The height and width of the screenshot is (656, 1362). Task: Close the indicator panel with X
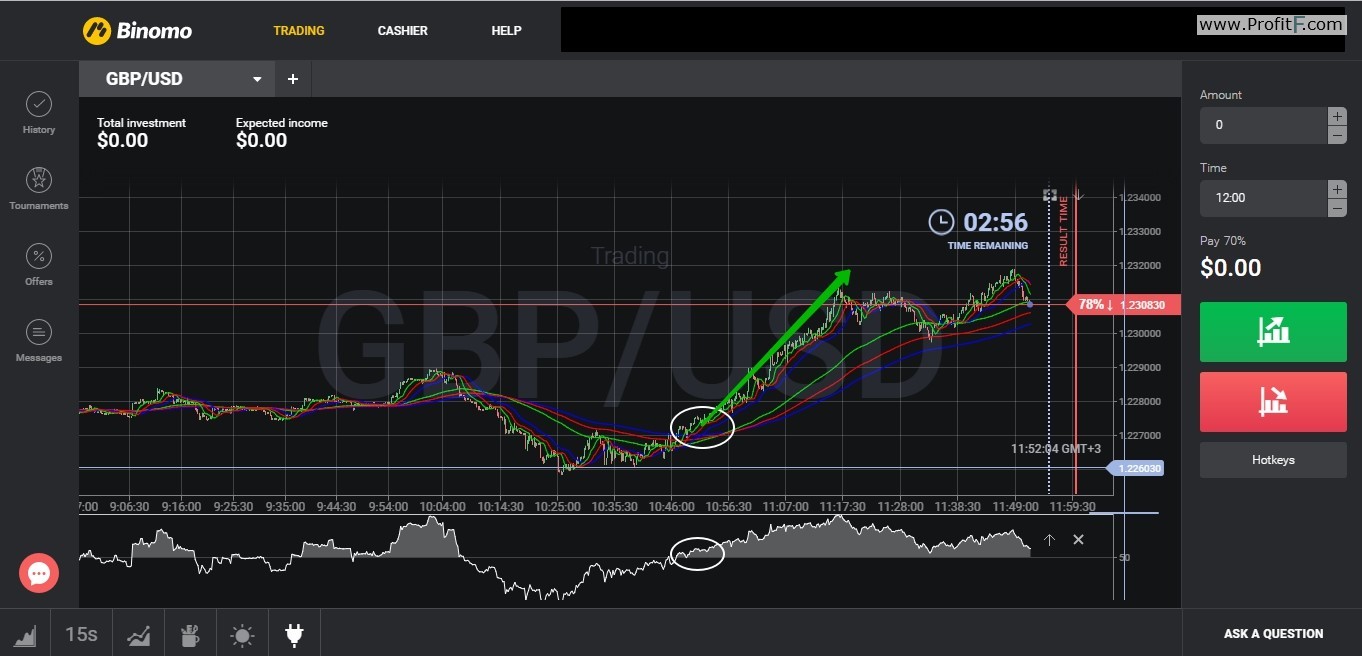point(1078,540)
